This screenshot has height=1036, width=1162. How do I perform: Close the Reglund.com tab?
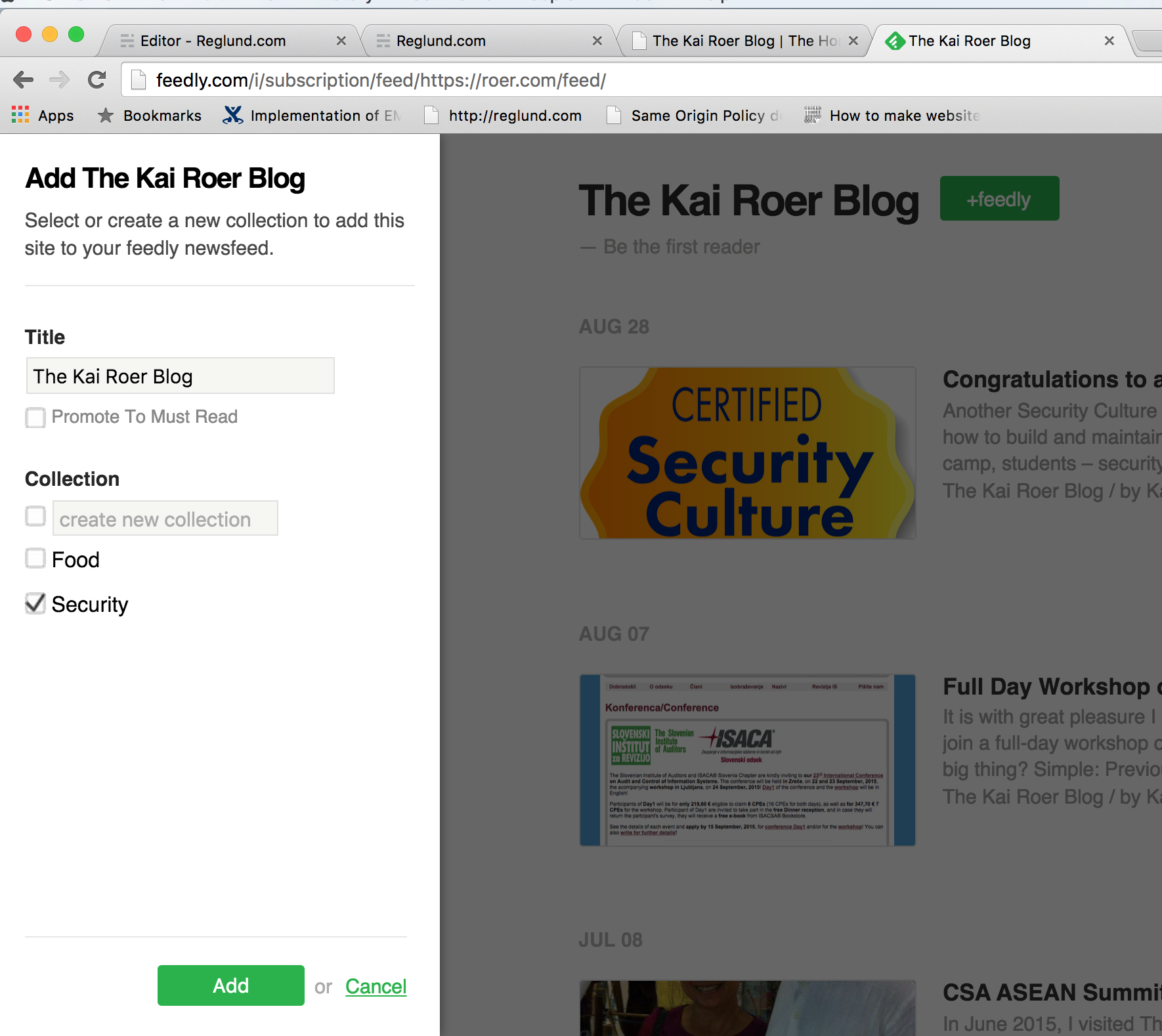coord(597,41)
